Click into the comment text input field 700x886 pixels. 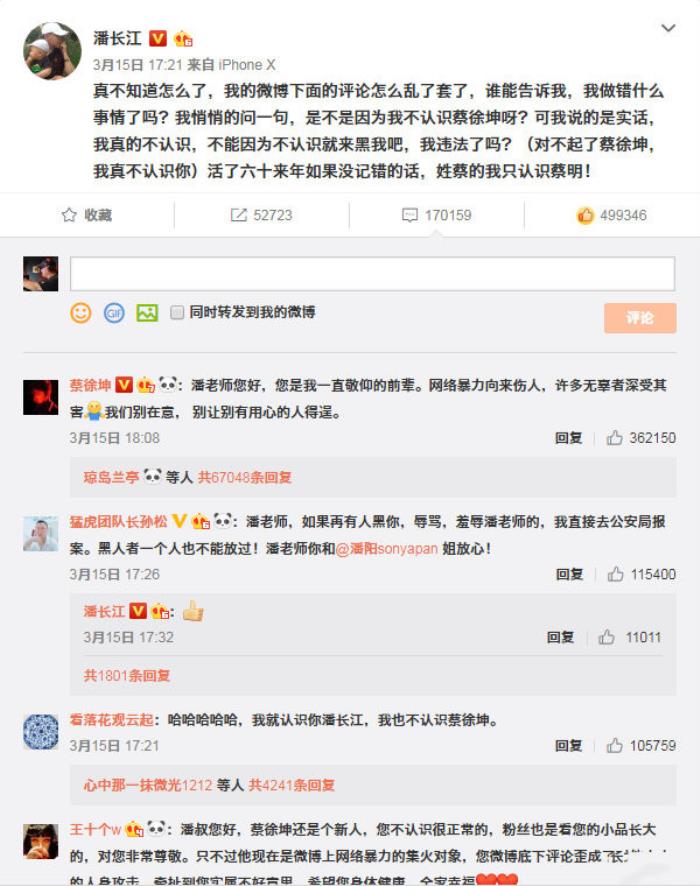pyautogui.click(x=372, y=273)
